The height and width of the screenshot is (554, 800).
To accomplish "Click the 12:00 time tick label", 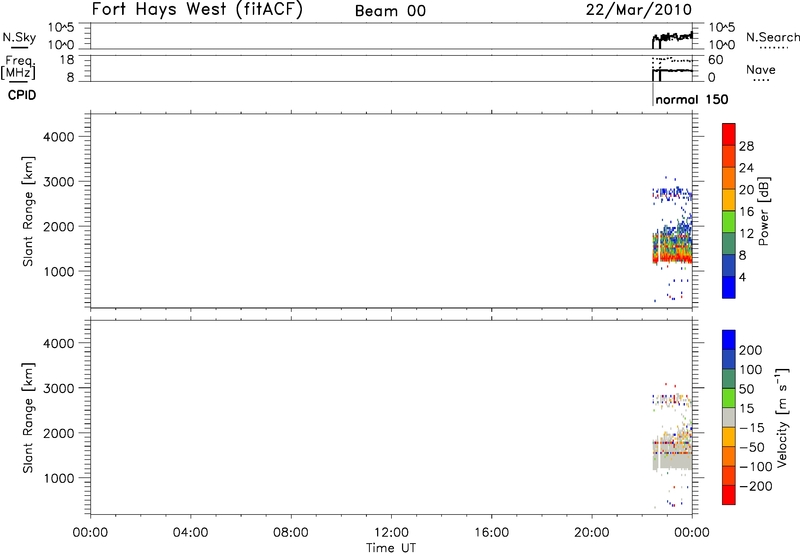I will (391, 533).
